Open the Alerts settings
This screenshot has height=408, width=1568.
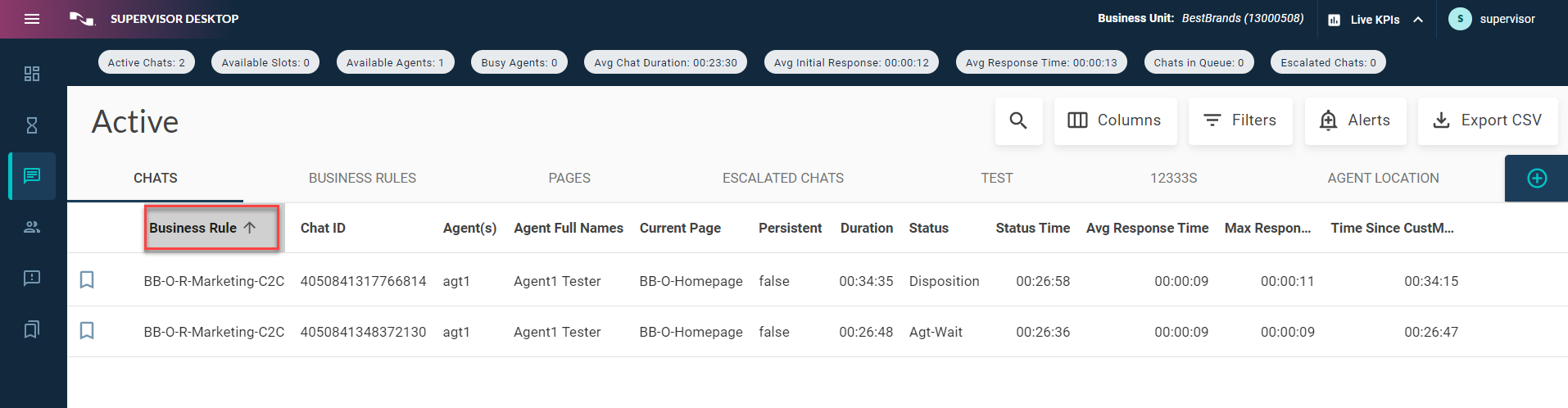coord(1355,120)
